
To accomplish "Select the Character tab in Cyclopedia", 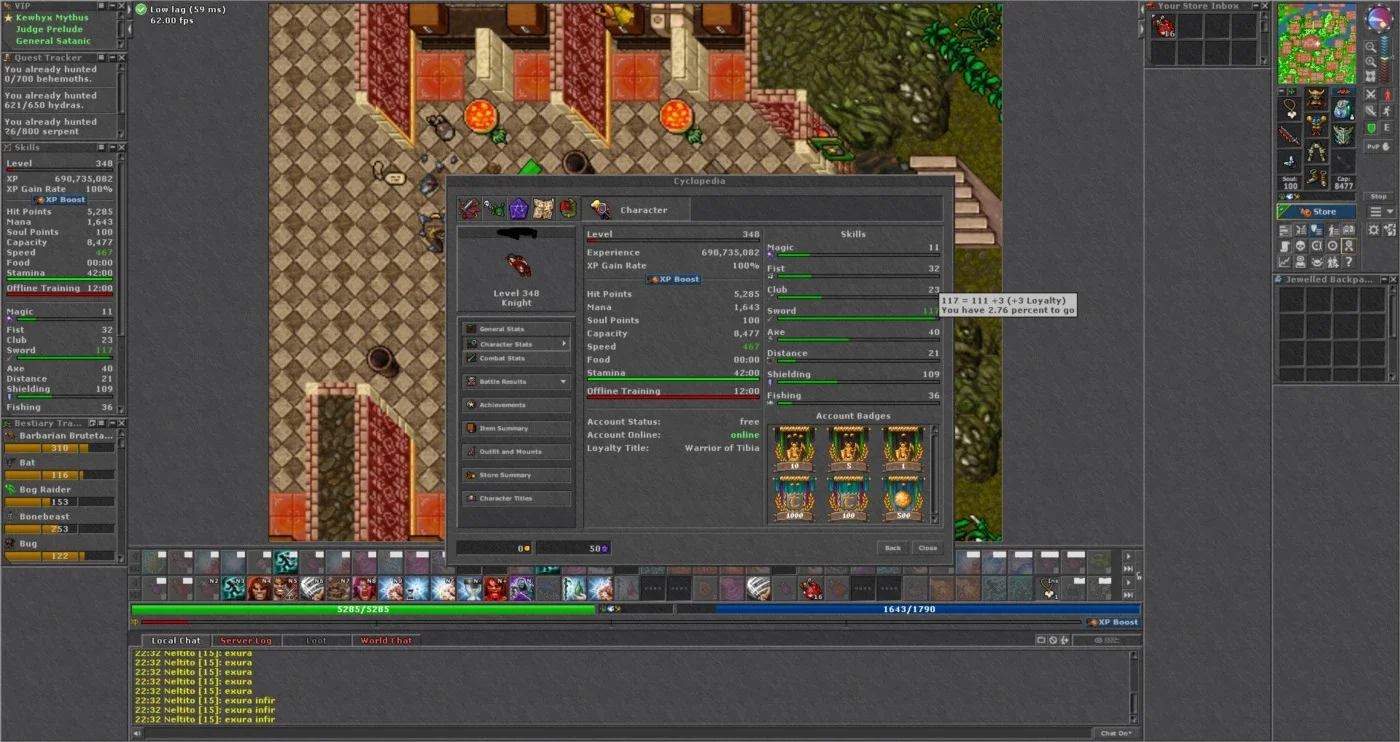I will click(x=637, y=209).
